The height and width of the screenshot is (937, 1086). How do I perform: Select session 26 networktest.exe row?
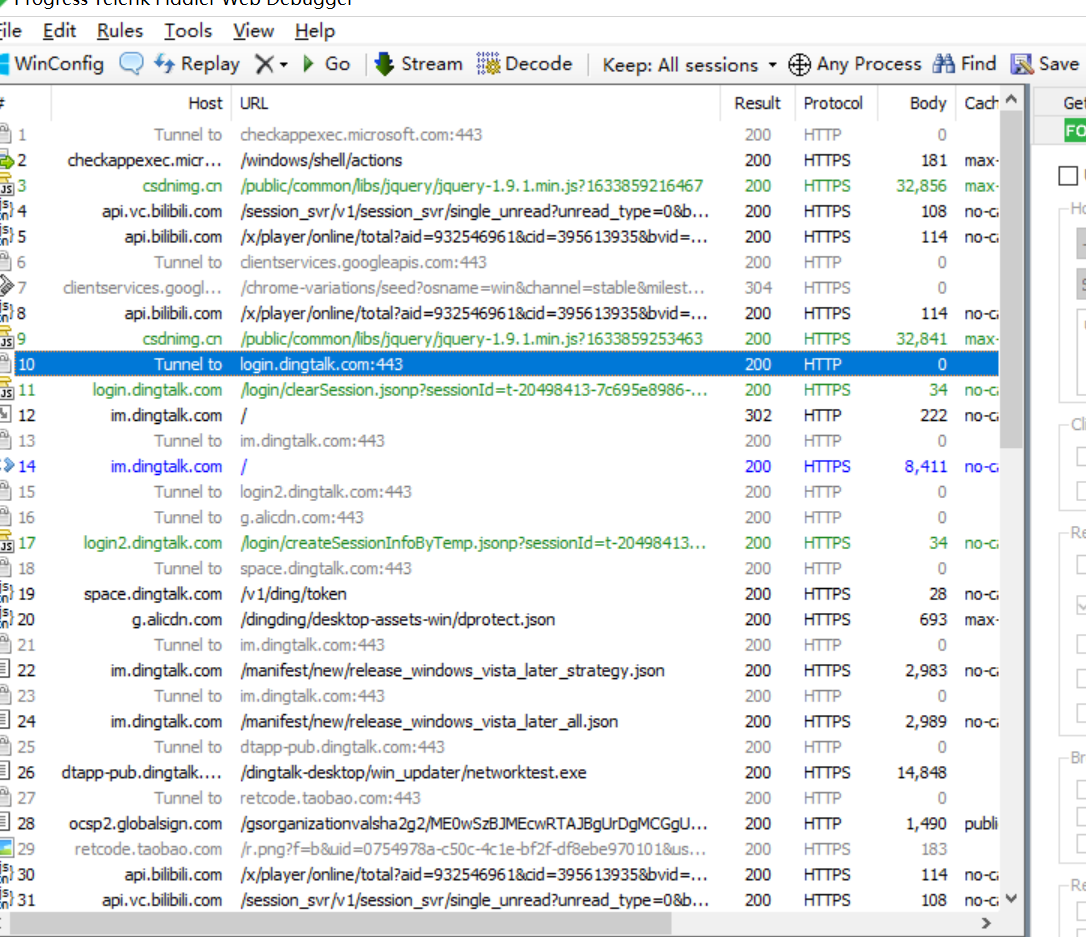(x=499, y=773)
